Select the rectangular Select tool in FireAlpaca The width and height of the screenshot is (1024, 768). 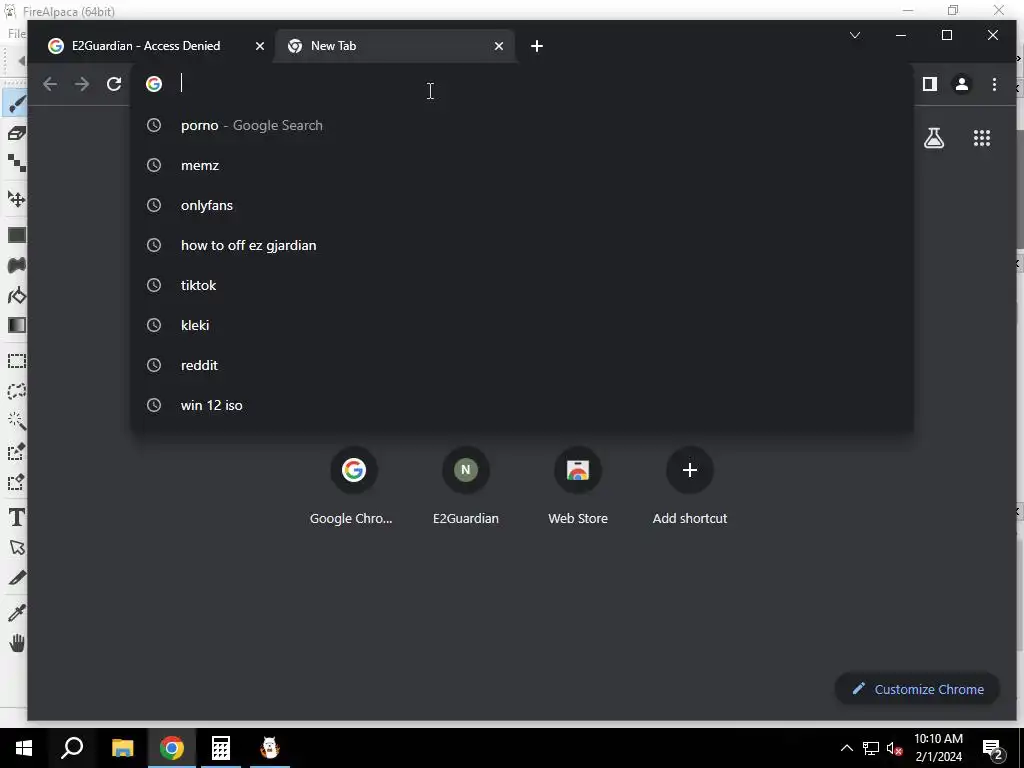[x=16, y=361]
